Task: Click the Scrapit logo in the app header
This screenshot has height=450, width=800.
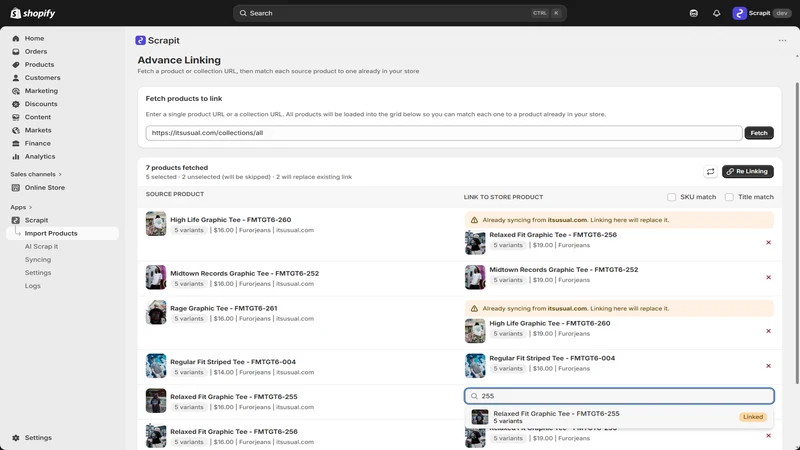Action: (x=140, y=40)
